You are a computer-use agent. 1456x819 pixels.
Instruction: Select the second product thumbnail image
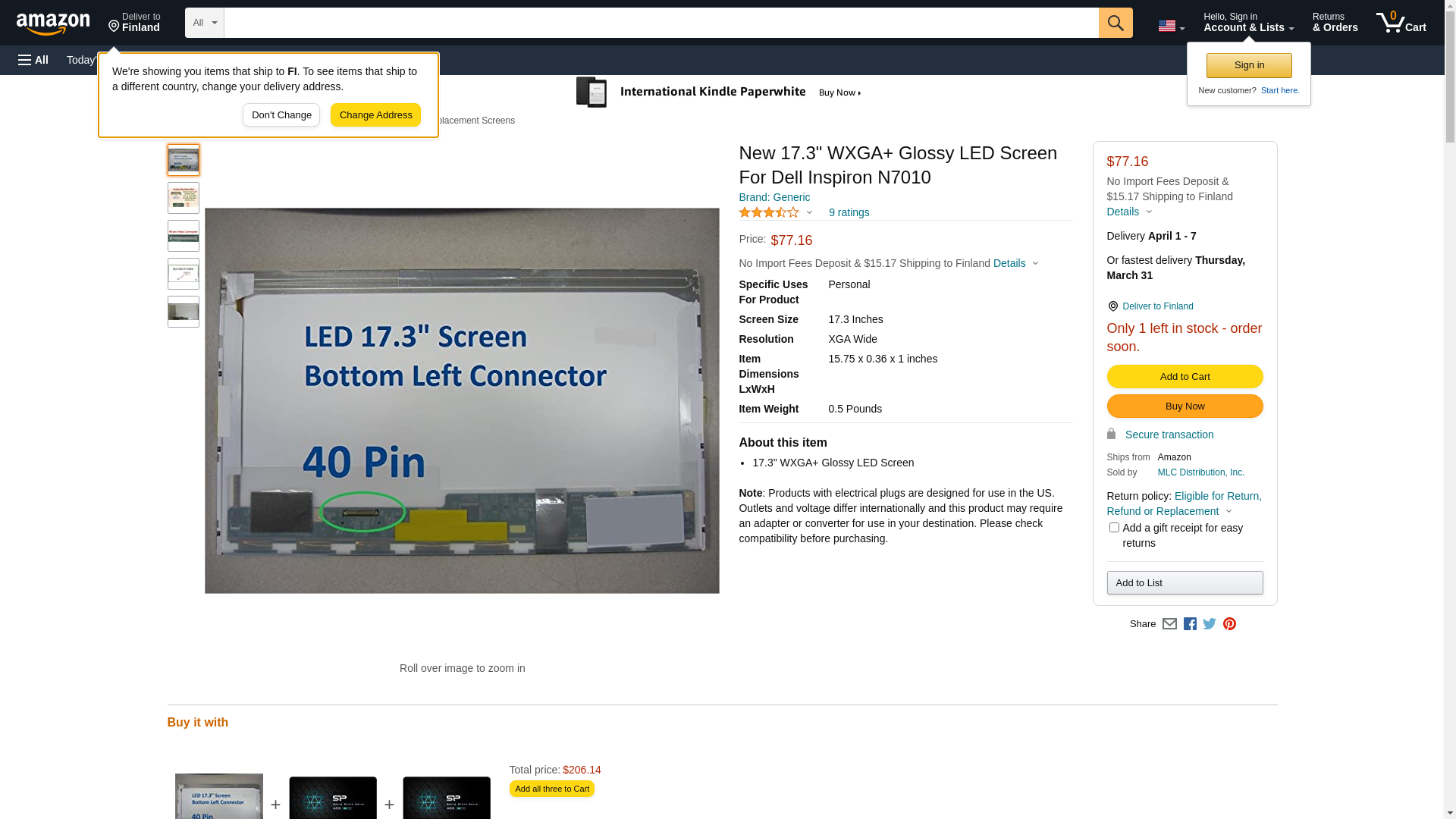184,198
